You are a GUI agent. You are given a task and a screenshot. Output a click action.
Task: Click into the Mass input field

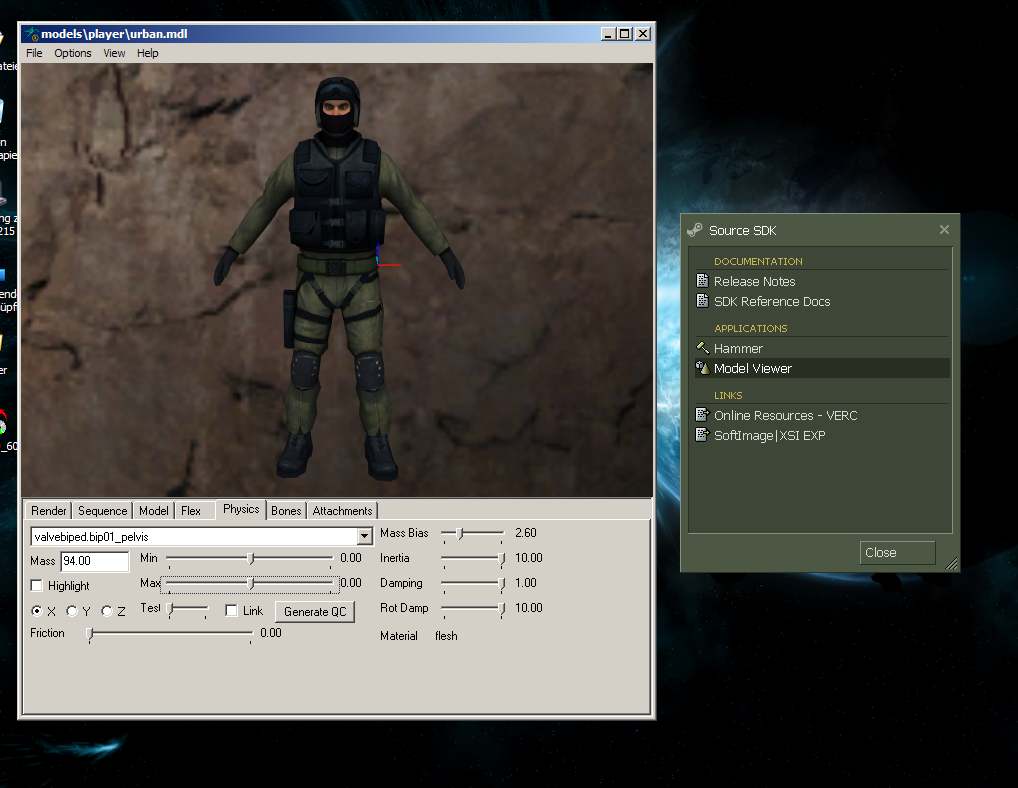pyautogui.click(x=95, y=561)
